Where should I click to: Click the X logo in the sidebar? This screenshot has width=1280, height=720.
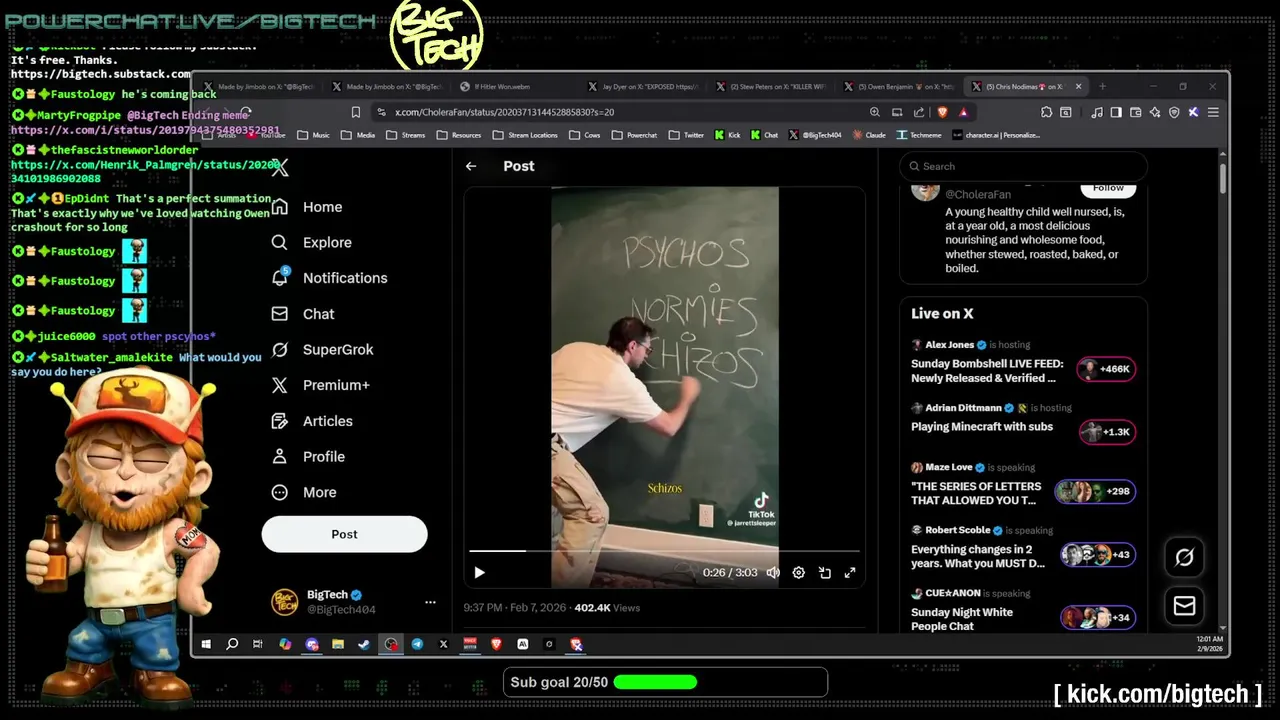click(280, 168)
